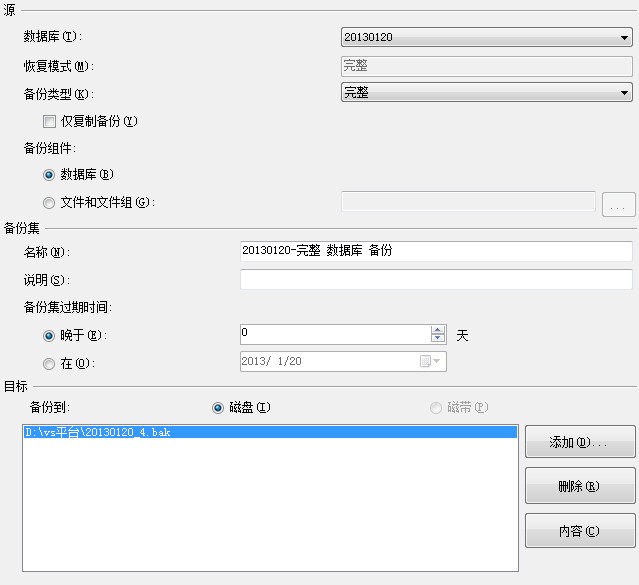Click the disabled 恢复模式 field showing 完整
Screen dimensions: 639x585
coord(487,66)
